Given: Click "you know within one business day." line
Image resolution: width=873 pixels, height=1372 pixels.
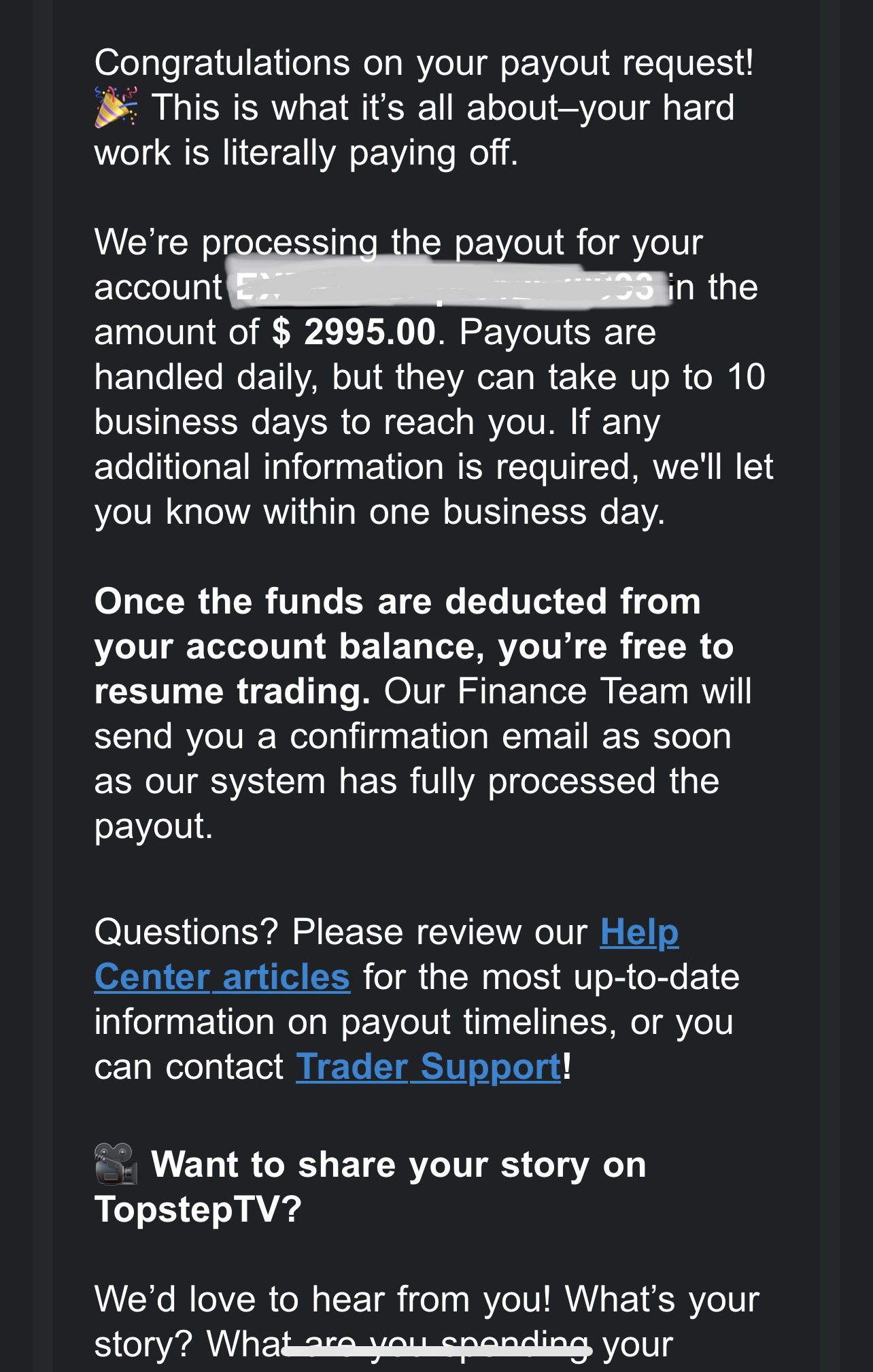Looking at the screenshot, I should 379,512.
